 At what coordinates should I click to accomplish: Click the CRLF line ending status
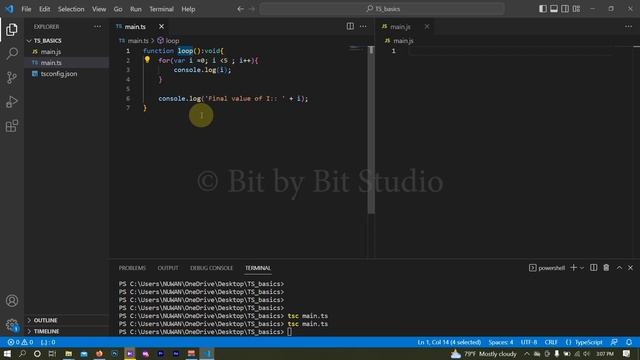tap(551, 342)
